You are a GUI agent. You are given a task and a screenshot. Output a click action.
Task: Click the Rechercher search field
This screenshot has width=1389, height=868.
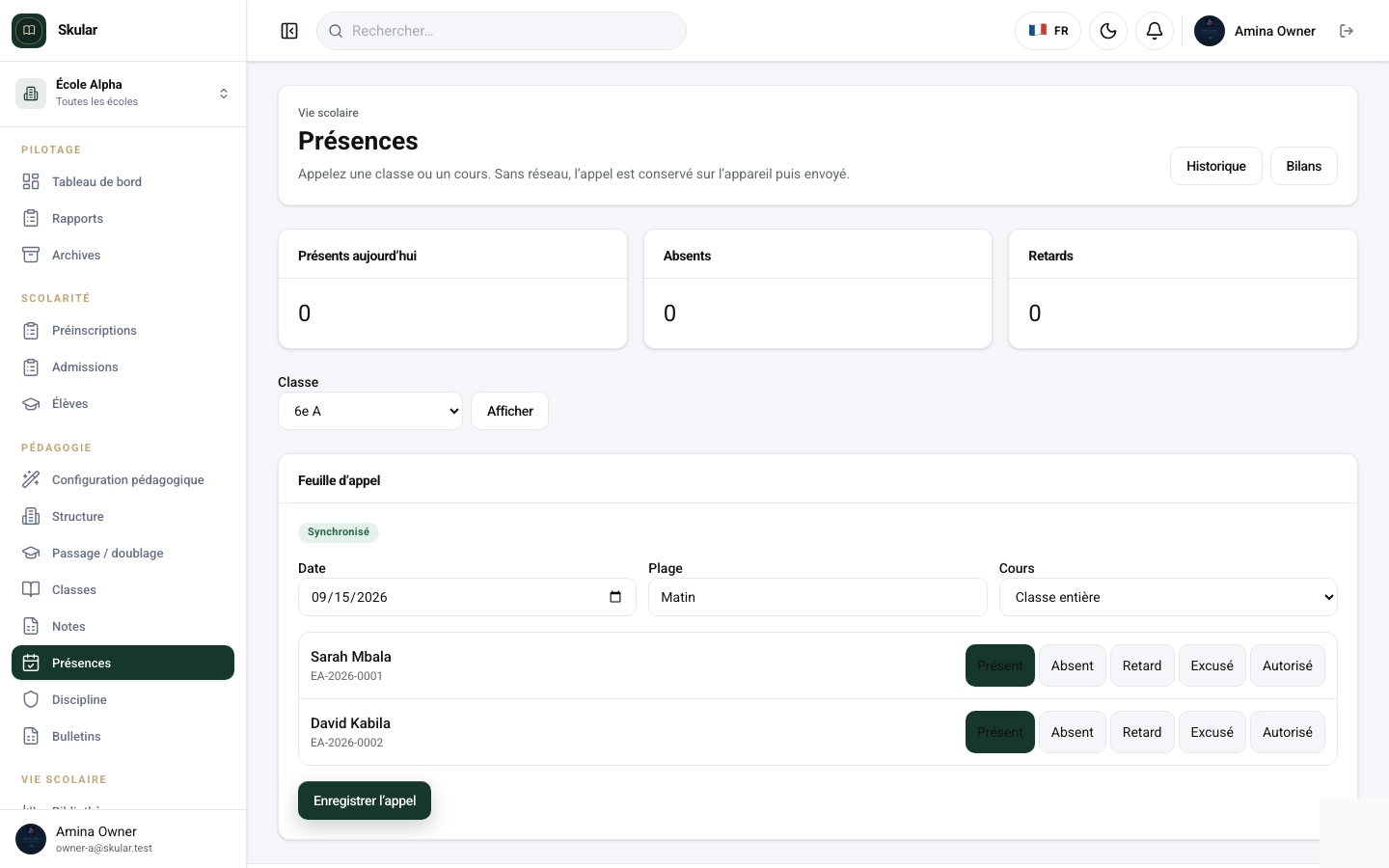click(x=502, y=31)
